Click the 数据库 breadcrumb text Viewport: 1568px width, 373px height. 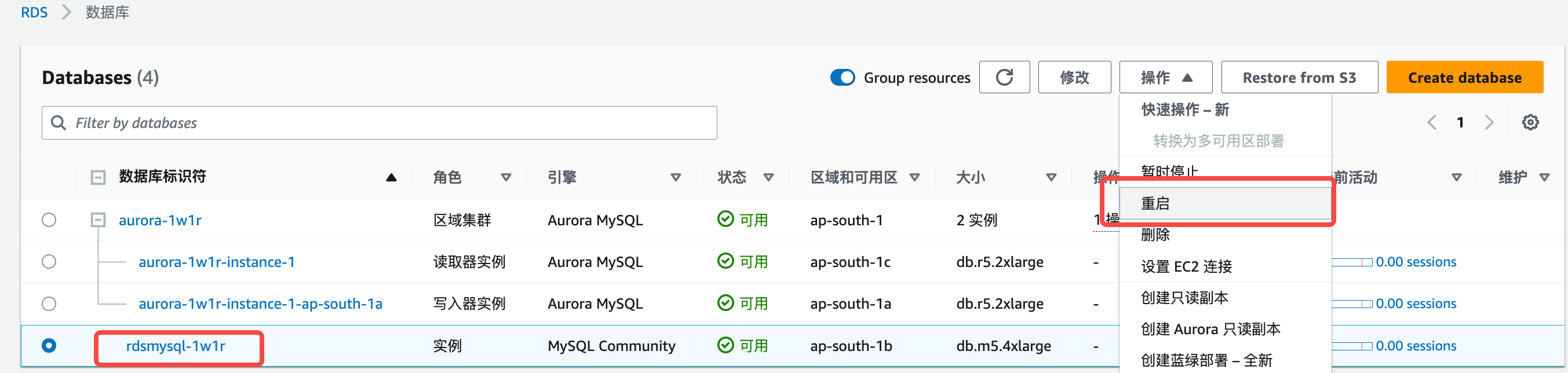pyautogui.click(x=107, y=12)
